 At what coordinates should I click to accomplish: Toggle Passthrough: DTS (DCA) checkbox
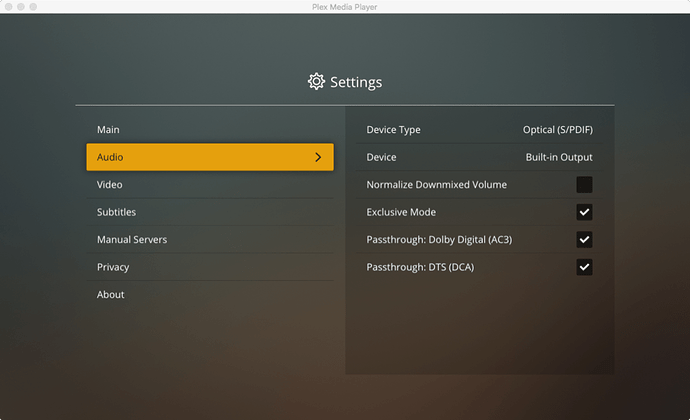(x=584, y=267)
